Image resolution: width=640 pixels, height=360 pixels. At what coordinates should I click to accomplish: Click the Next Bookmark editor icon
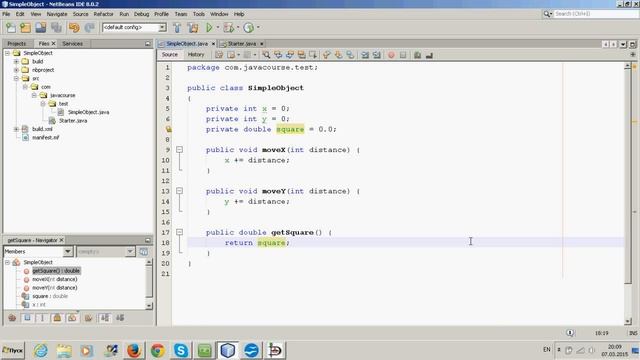(338, 55)
